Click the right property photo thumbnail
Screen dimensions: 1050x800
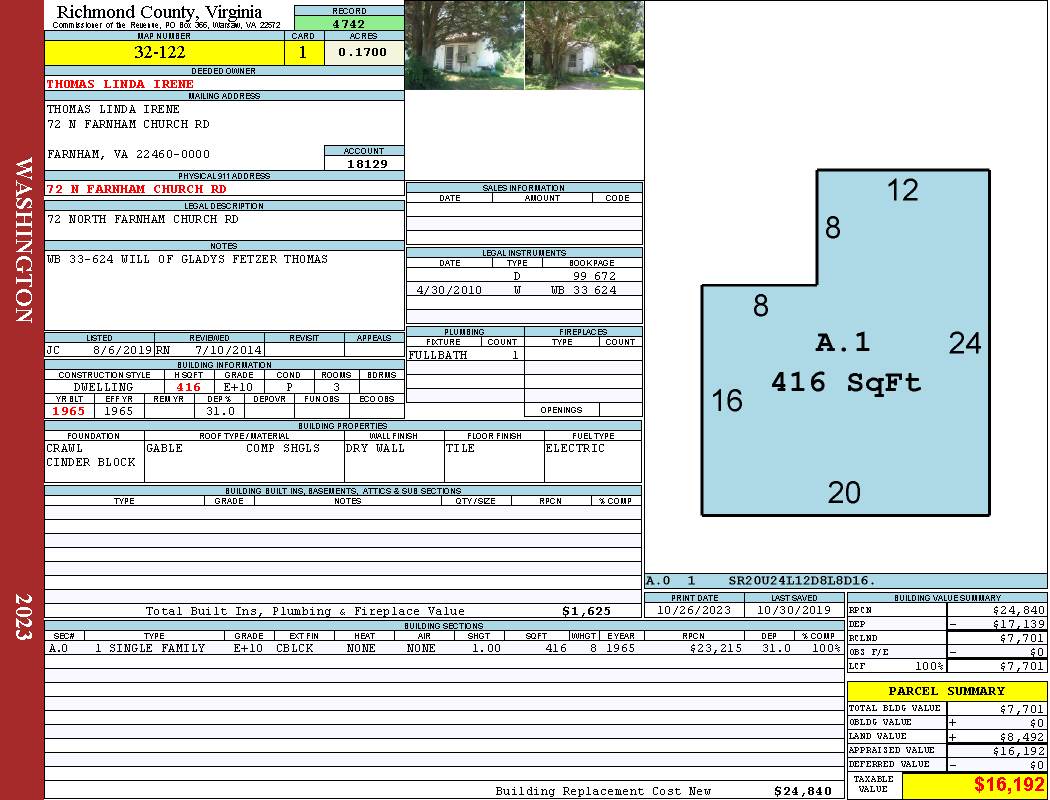coord(584,45)
